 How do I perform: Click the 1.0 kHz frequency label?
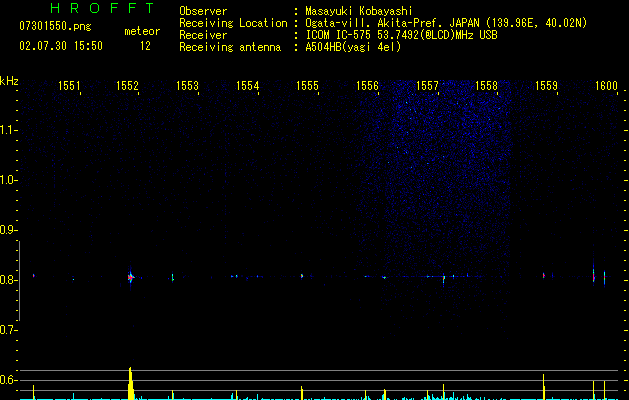coord(8,180)
